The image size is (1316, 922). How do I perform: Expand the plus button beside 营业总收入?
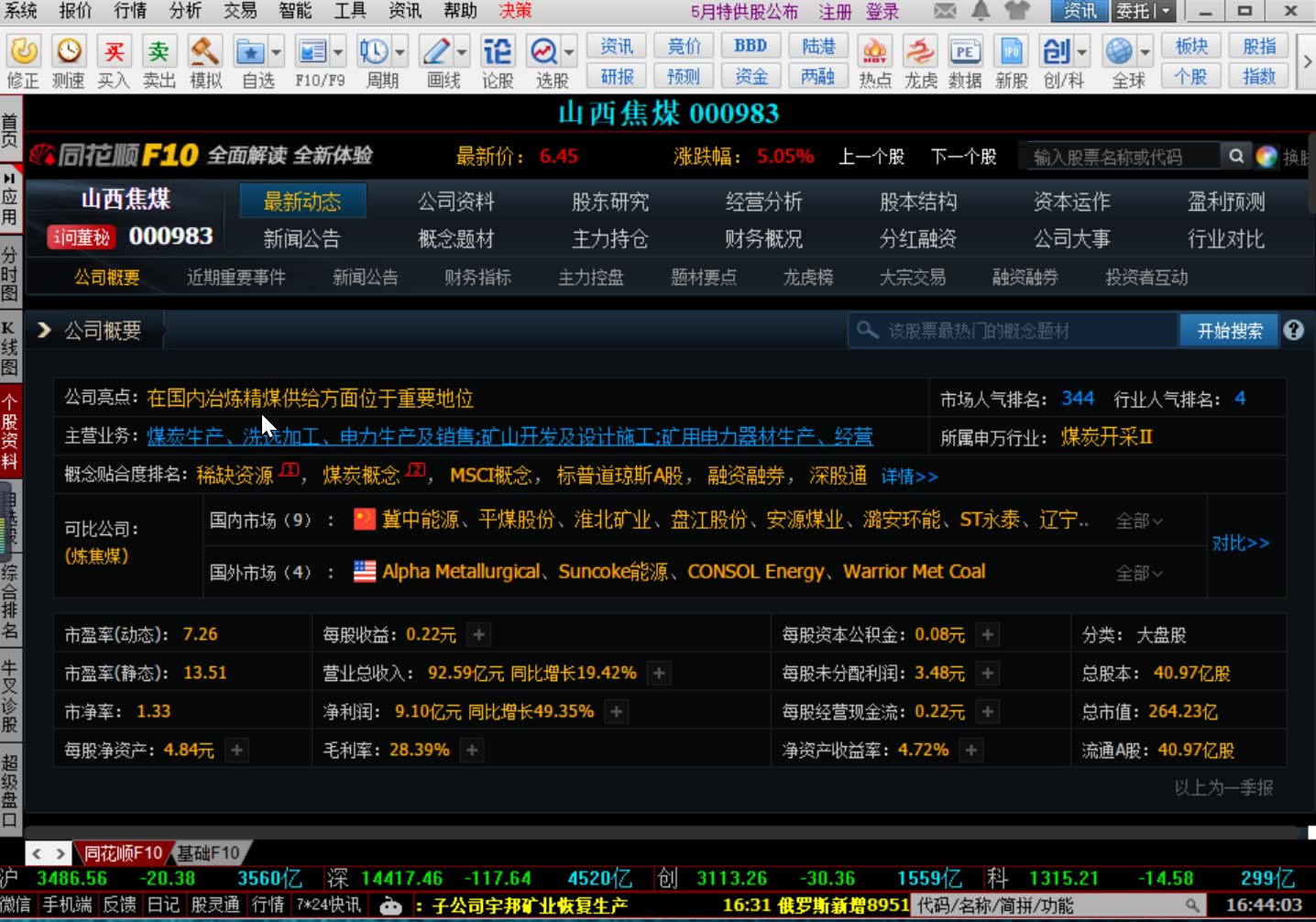pyautogui.click(x=658, y=673)
